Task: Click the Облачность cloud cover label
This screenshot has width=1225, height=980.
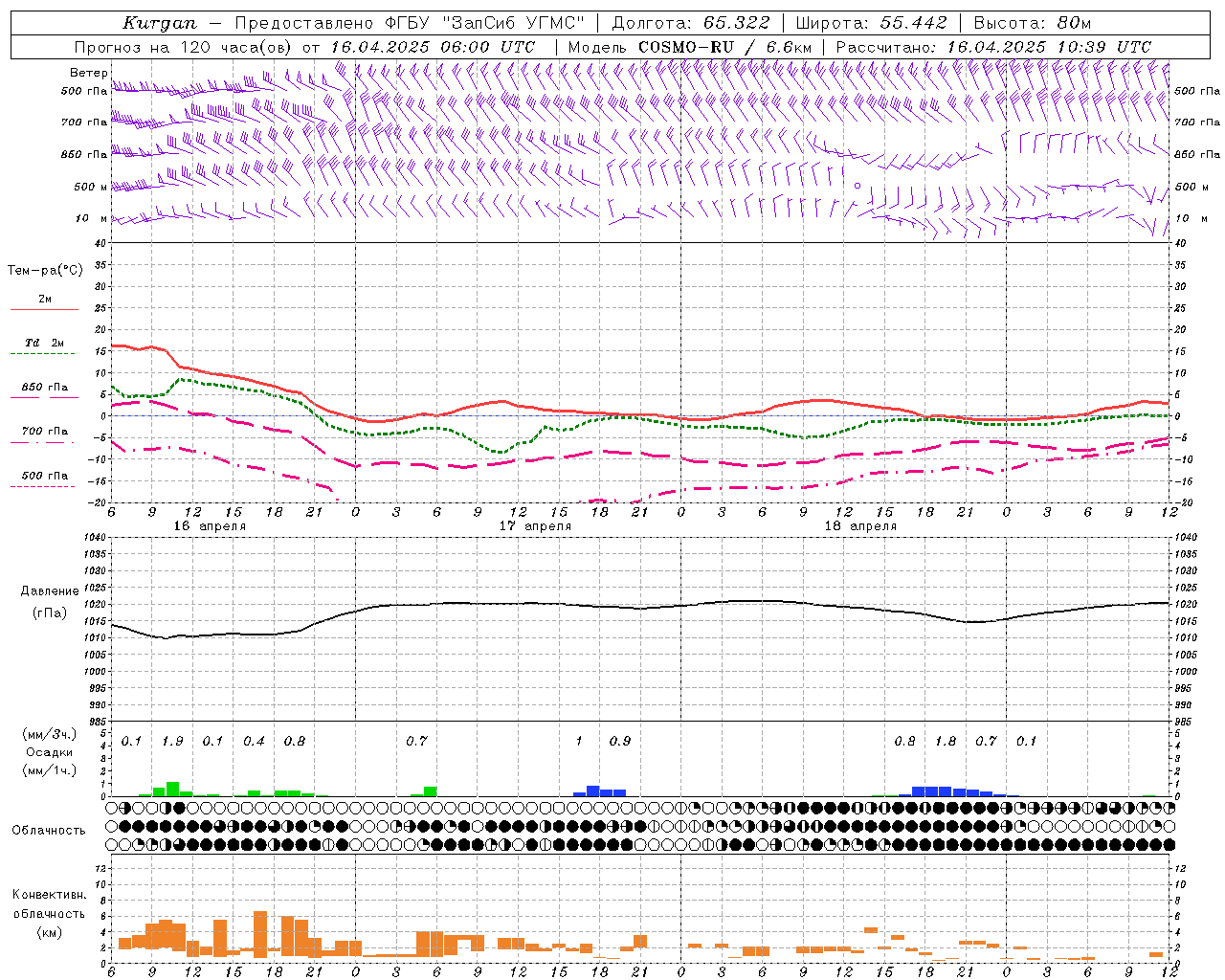Action: tap(49, 831)
